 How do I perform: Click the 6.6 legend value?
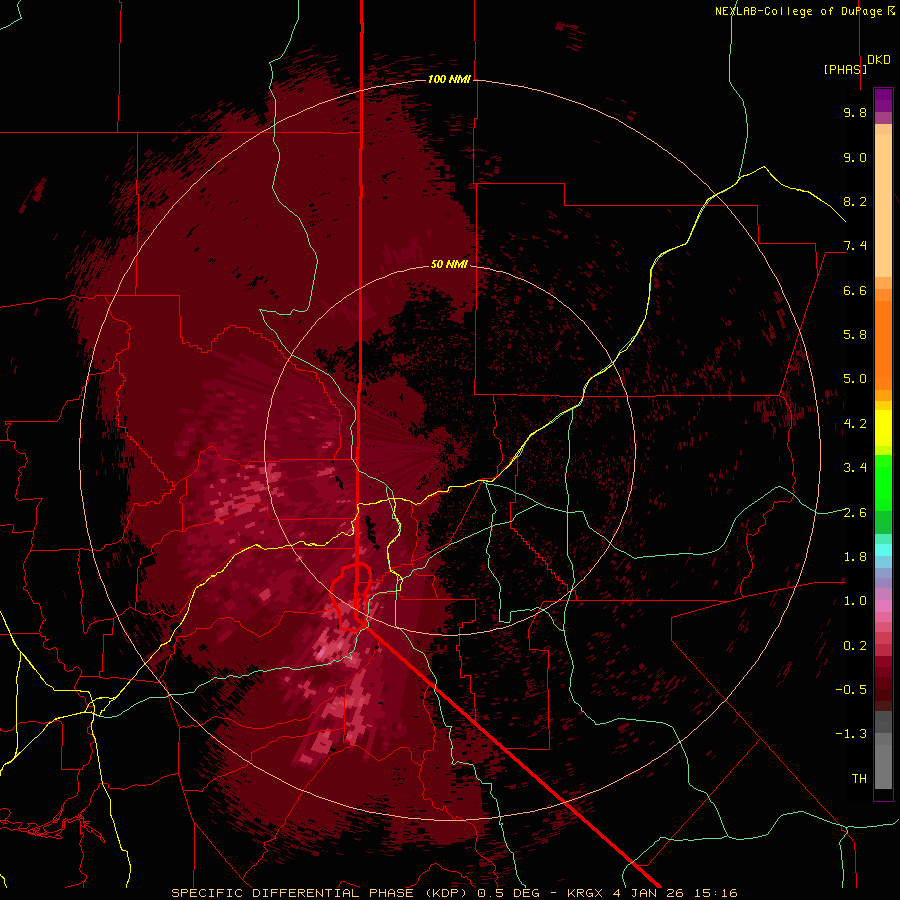(855, 290)
